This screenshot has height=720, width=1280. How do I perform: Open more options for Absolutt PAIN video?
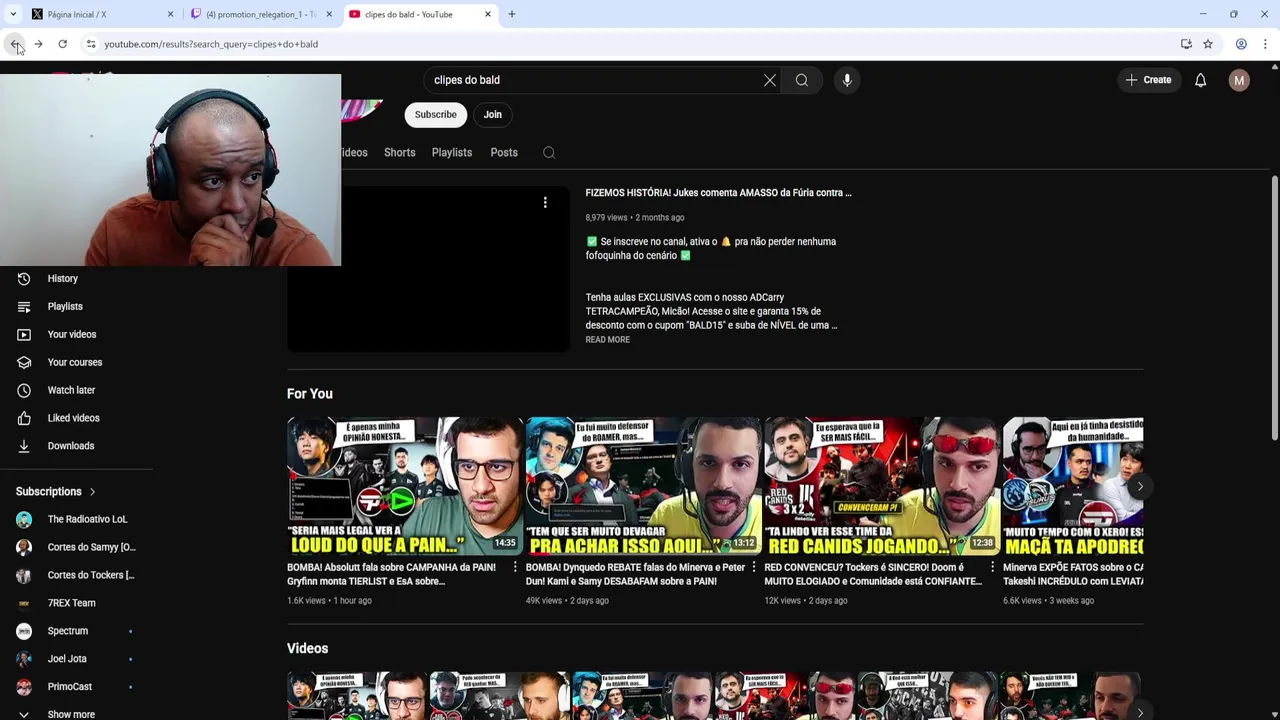click(515, 567)
